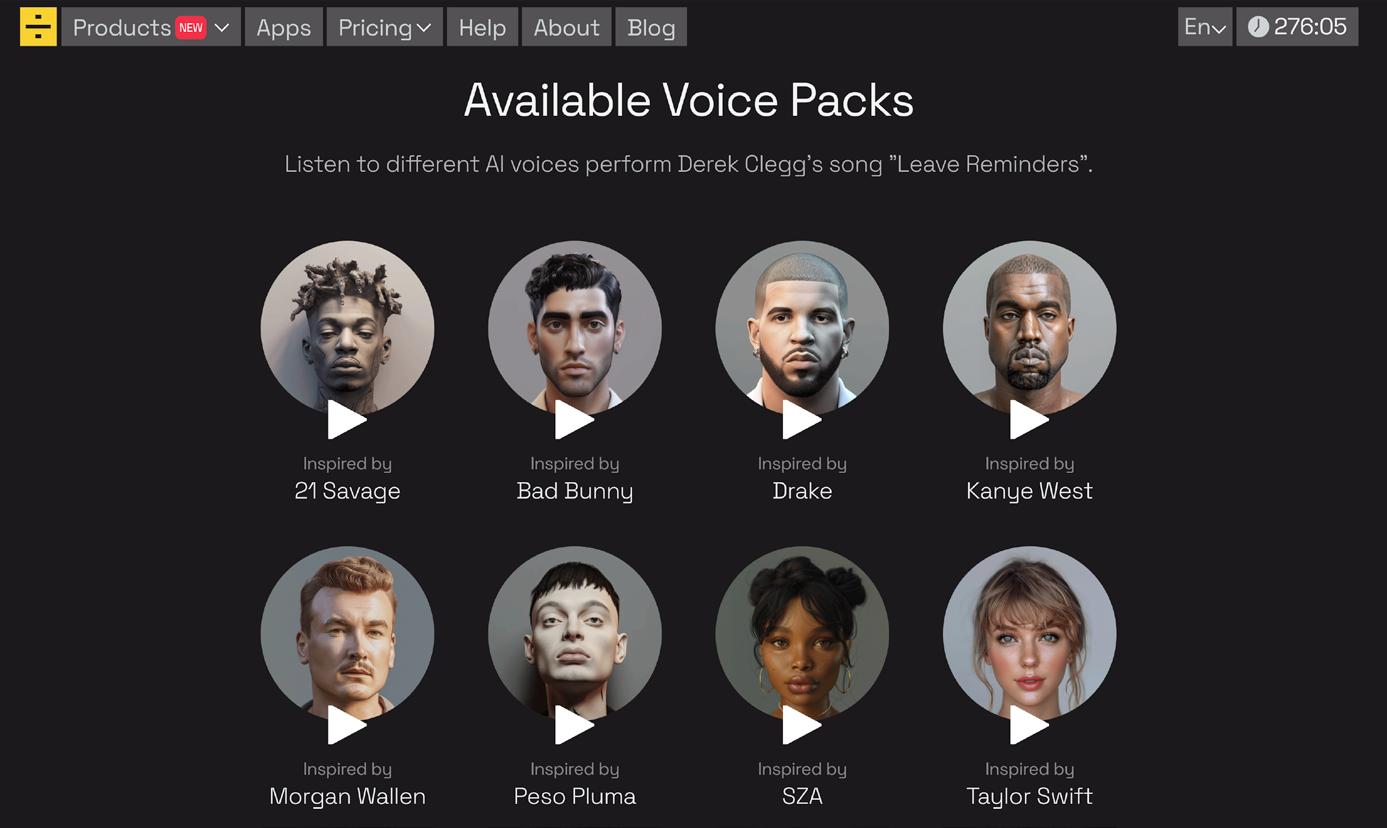Image resolution: width=1387 pixels, height=828 pixels.
Task: Play the SZA voice sample
Action: click(801, 725)
